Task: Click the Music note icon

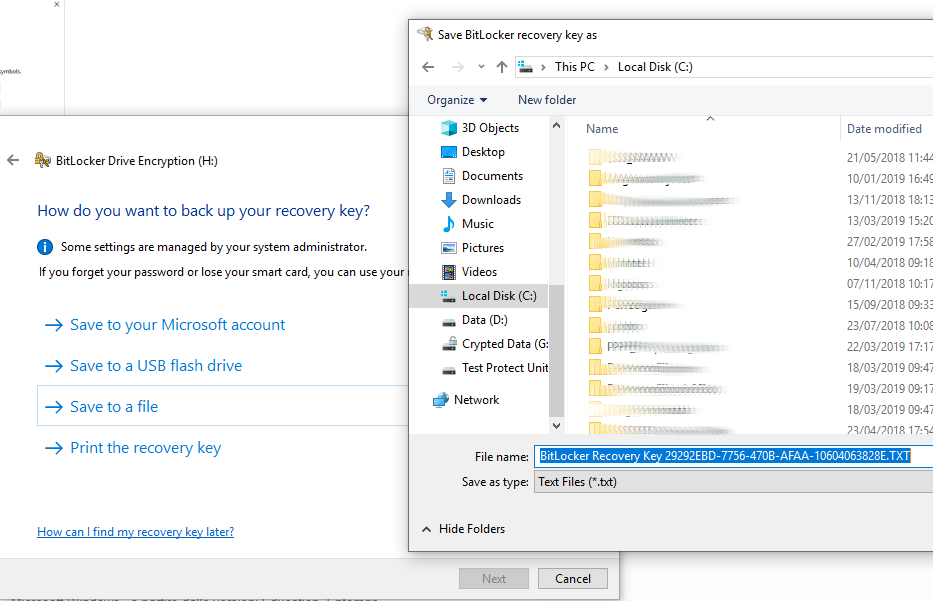Action: click(449, 224)
